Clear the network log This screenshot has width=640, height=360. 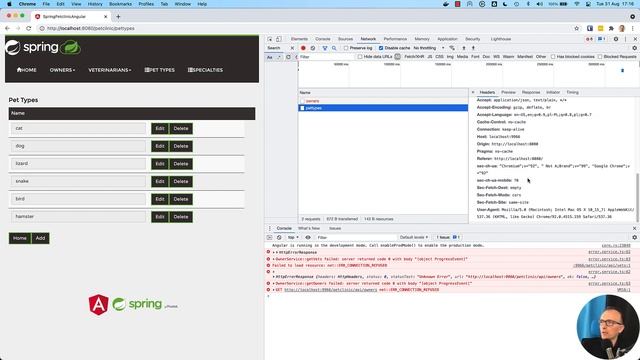click(x=313, y=48)
